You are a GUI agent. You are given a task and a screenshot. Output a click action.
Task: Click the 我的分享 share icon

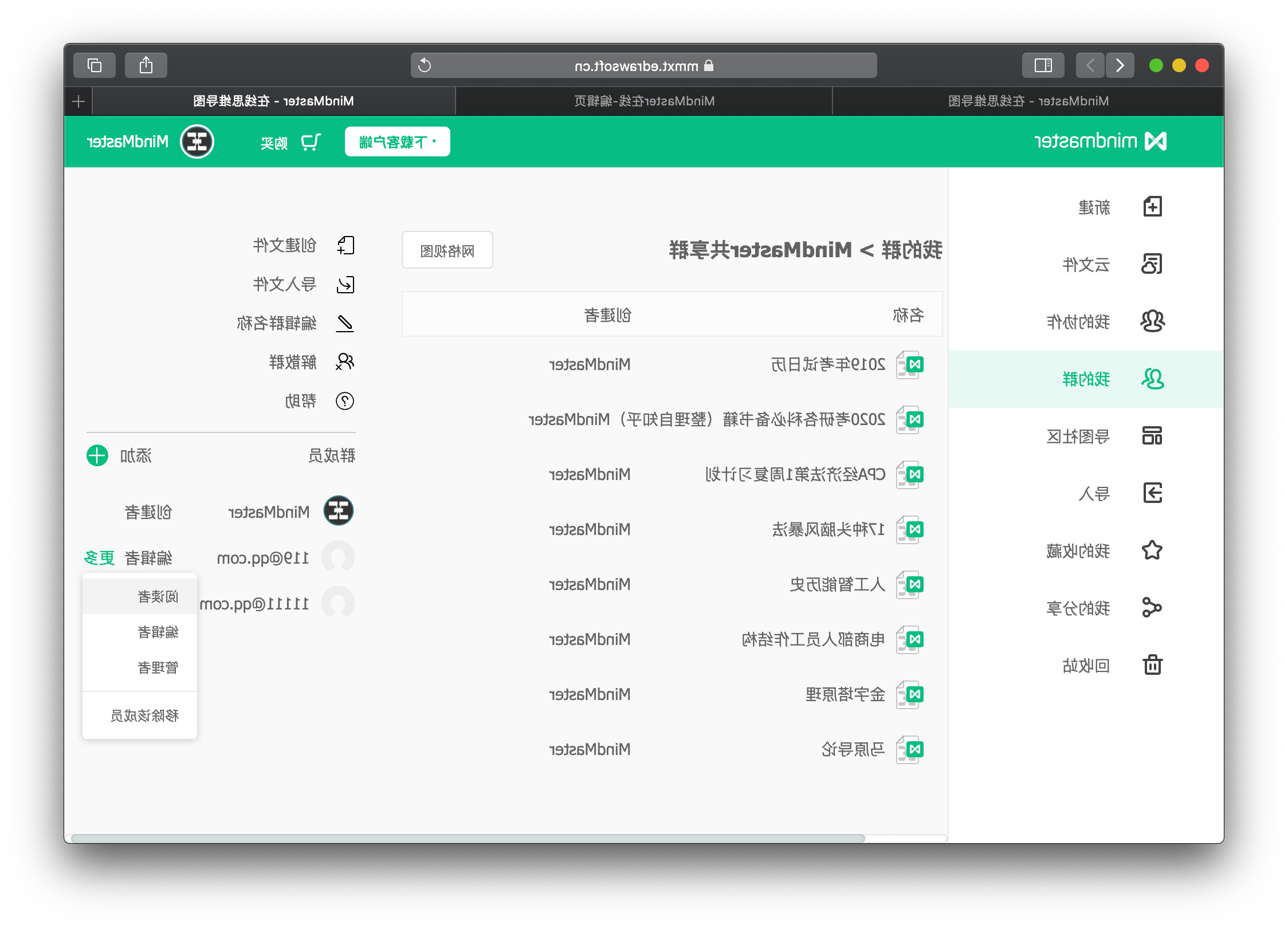point(1152,608)
